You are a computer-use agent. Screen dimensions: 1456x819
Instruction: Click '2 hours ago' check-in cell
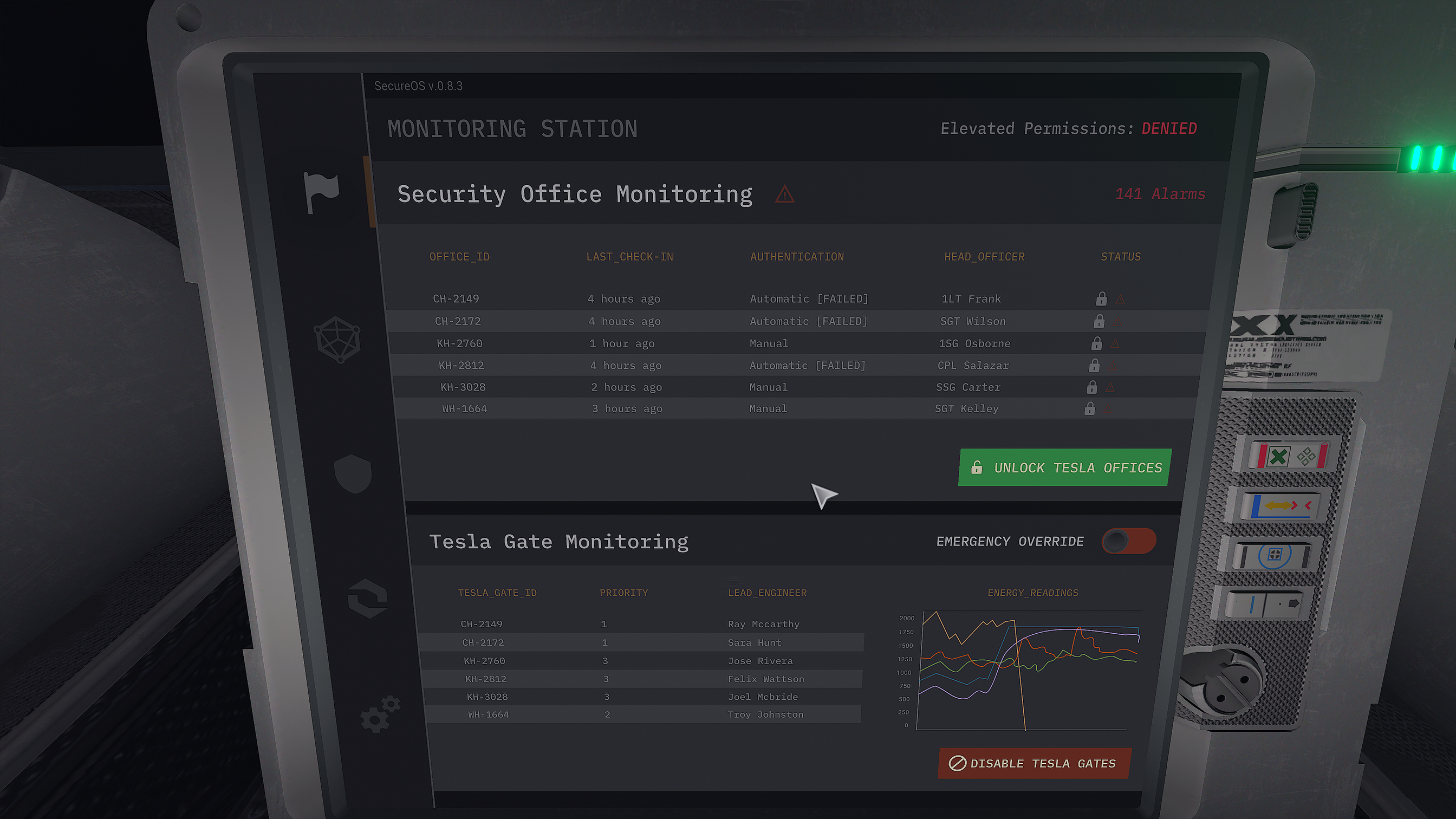[626, 387]
